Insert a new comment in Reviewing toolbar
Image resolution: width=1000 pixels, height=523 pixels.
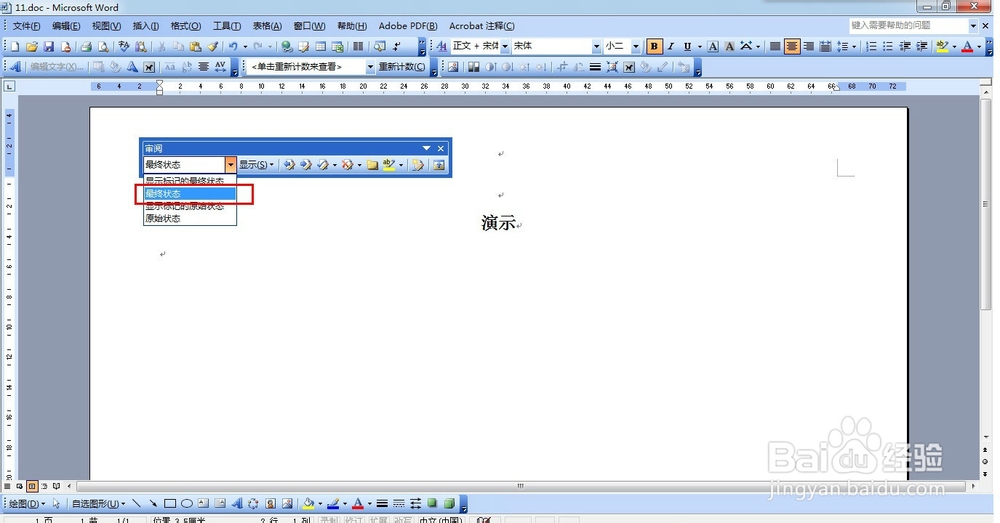[x=372, y=165]
